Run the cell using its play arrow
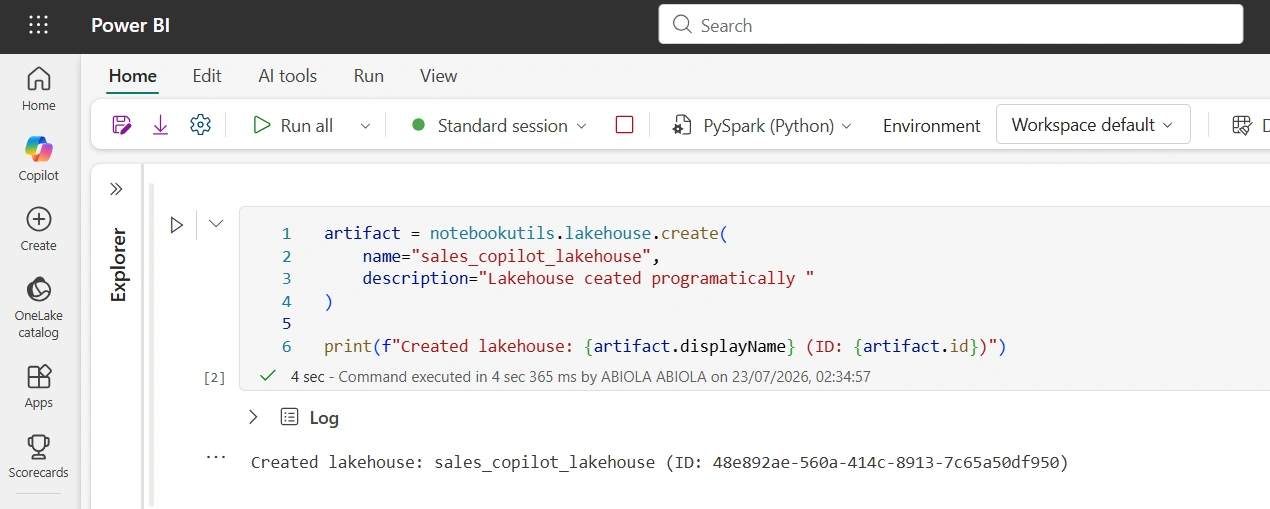The width and height of the screenshot is (1270, 509). click(177, 225)
